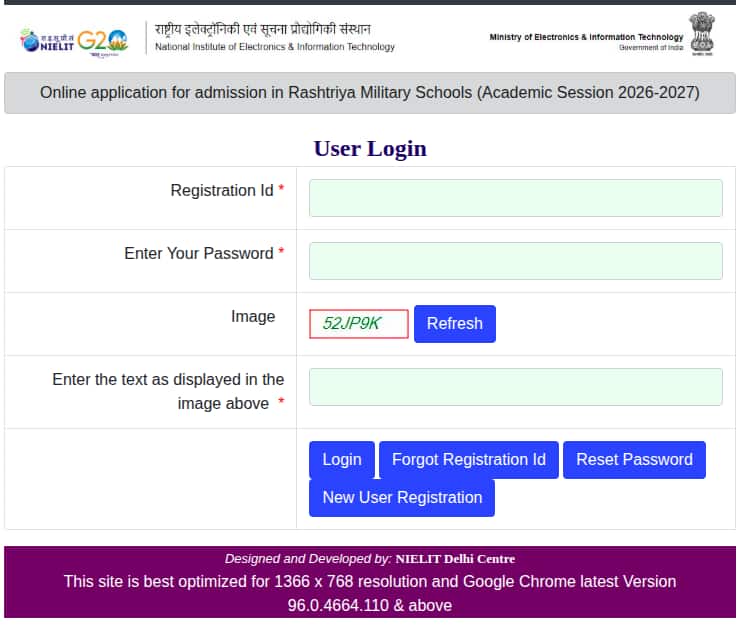Click NIELIT Delhi Centre in the footer

coord(455,559)
